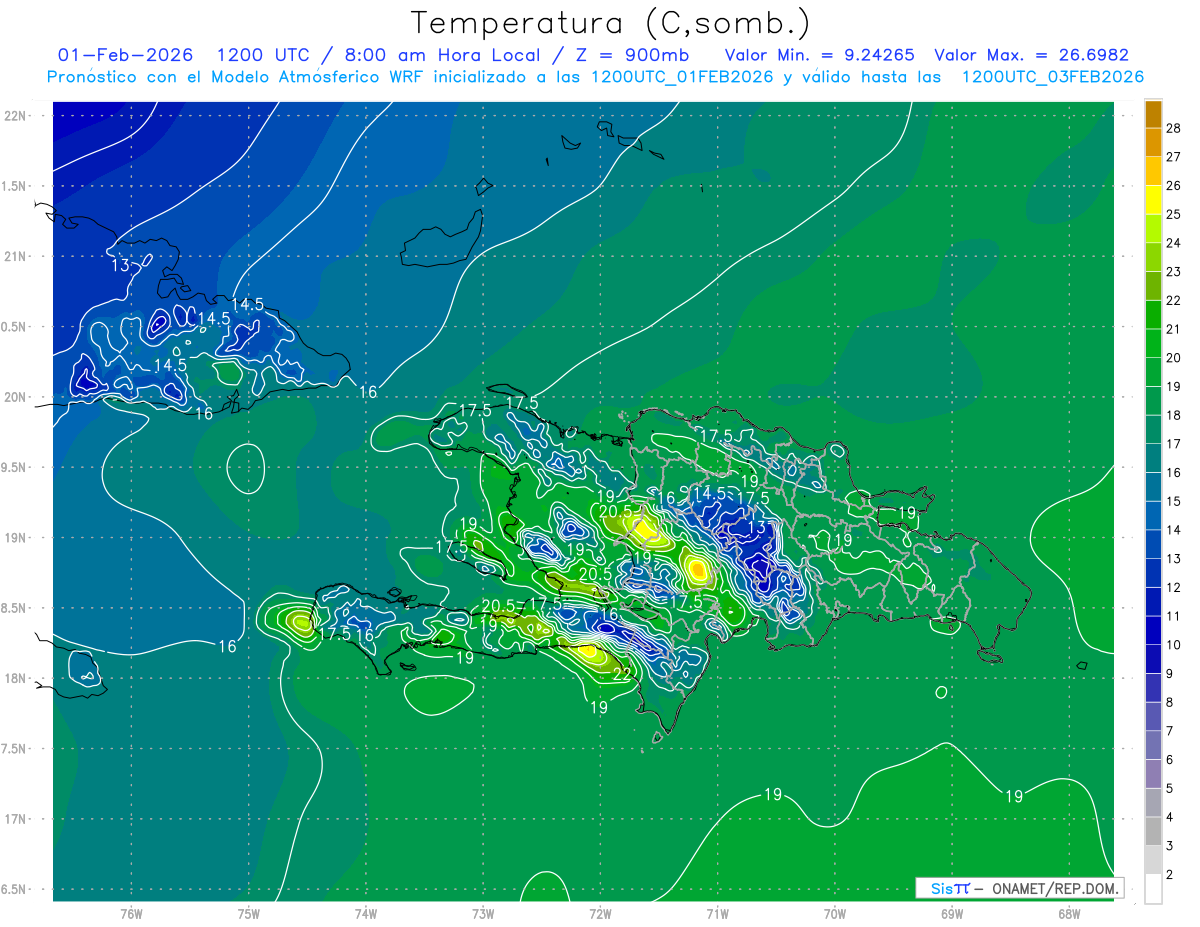Image resolution: width=1200 pixels, height=927 pixels.
Task: Select the 'Valor Max. = 26.6982' text
Action: 1031,55
